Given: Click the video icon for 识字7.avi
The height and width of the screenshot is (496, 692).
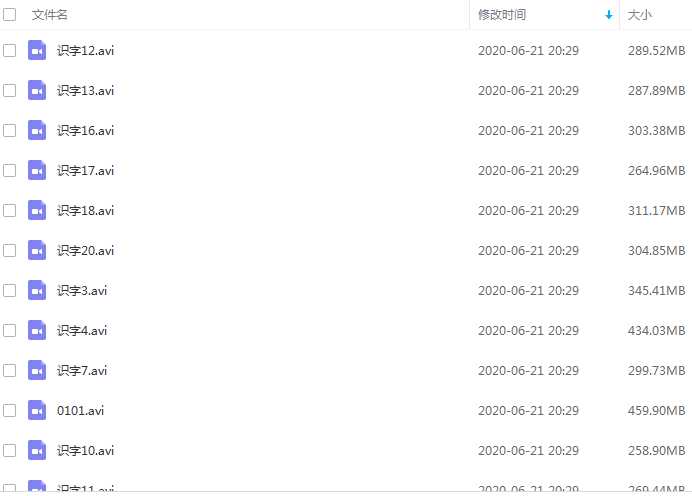Looking at the screenshot, I should point(37,370).
